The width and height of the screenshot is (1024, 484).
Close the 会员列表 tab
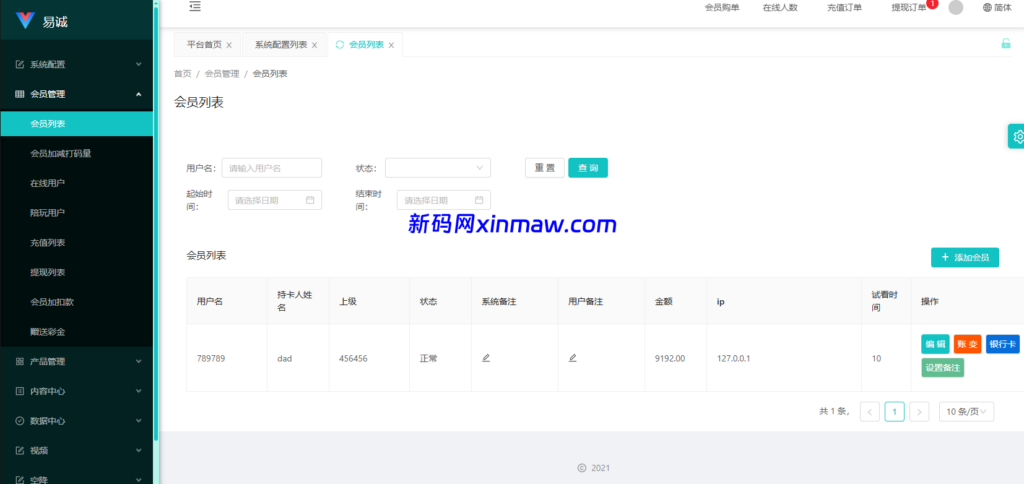click(391, 45)
